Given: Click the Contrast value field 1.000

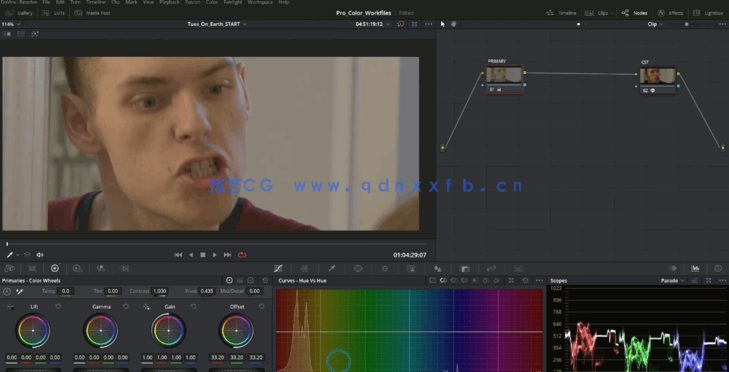Looking at the screenshot, I should click(x=159, y=291).
